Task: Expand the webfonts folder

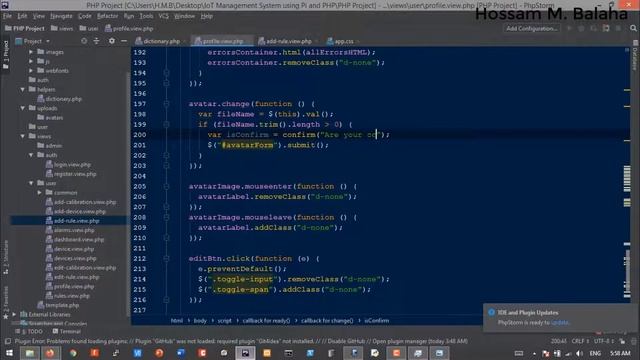Action: (x=31, y=71)
